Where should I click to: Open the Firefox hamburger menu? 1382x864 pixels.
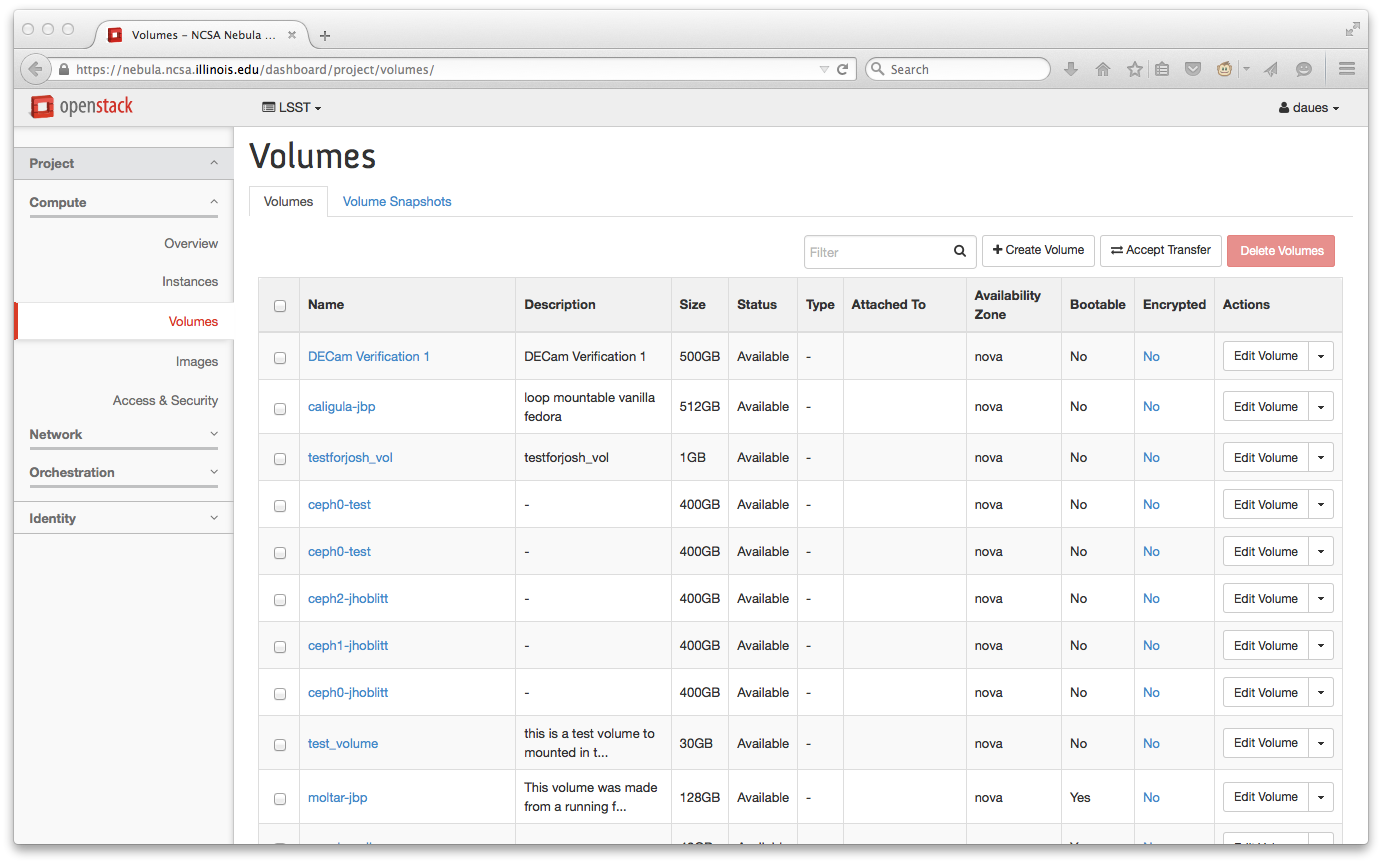coord(1346,69)
